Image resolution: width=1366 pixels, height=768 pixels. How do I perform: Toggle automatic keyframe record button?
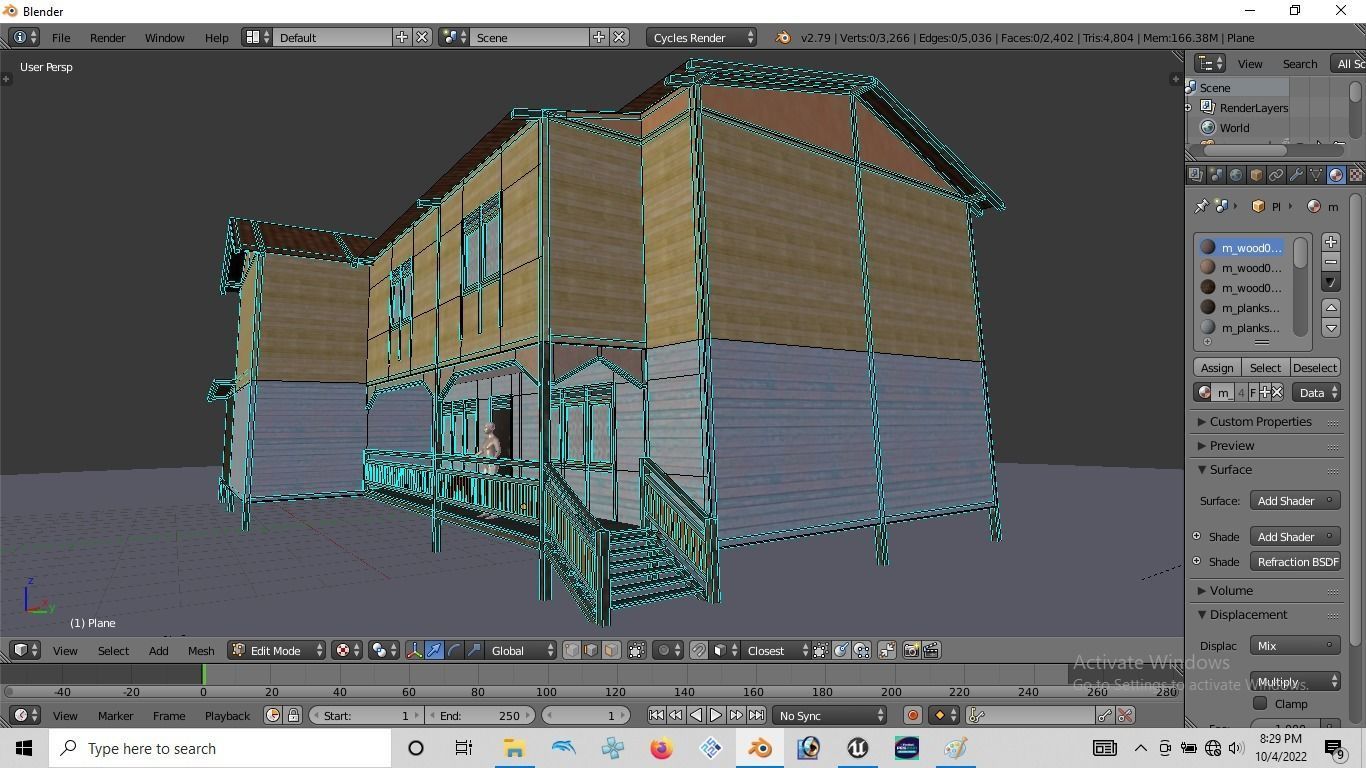point(912,715)
